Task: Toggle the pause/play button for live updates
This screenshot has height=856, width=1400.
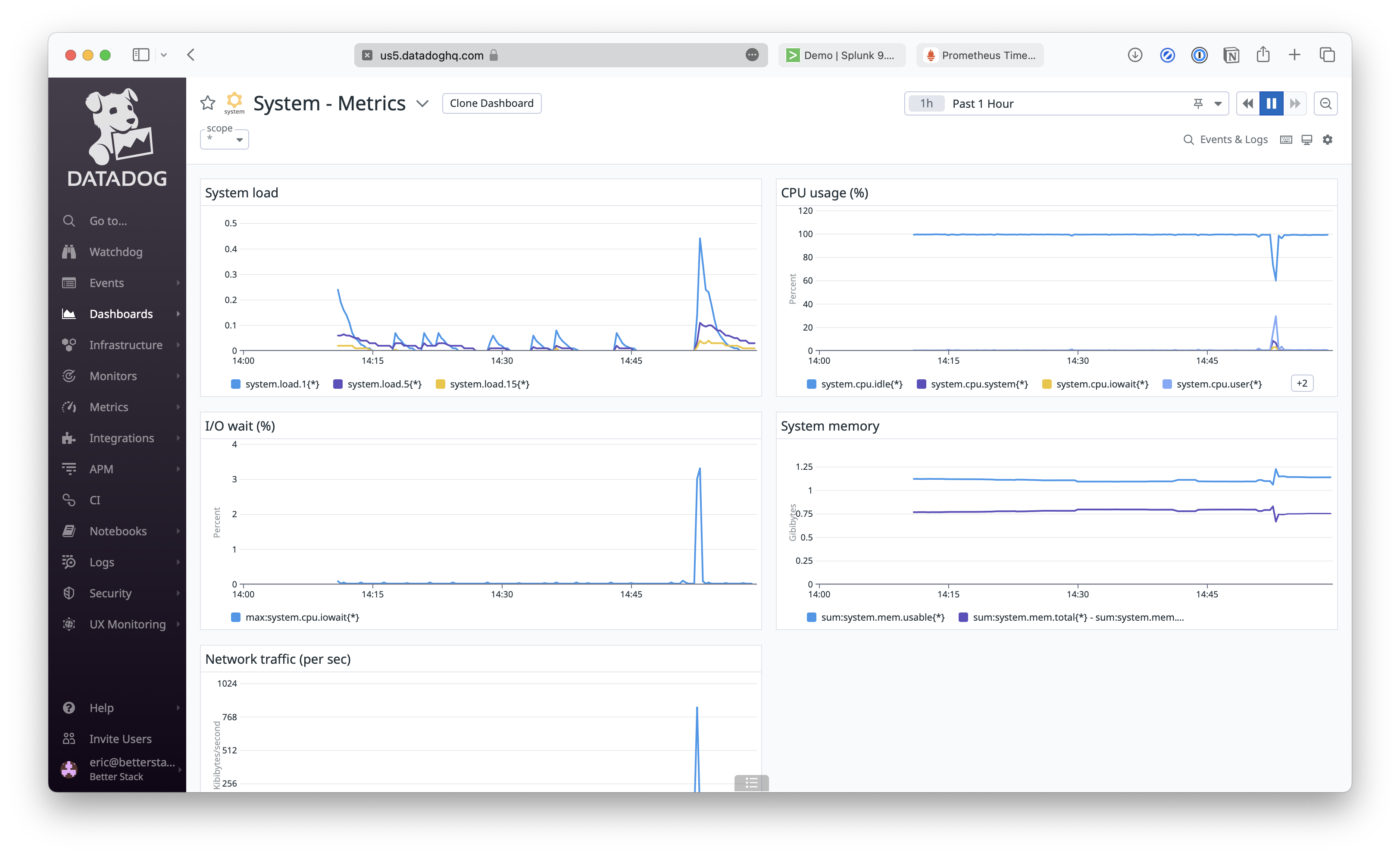Action: click(x=1272, y=103)
